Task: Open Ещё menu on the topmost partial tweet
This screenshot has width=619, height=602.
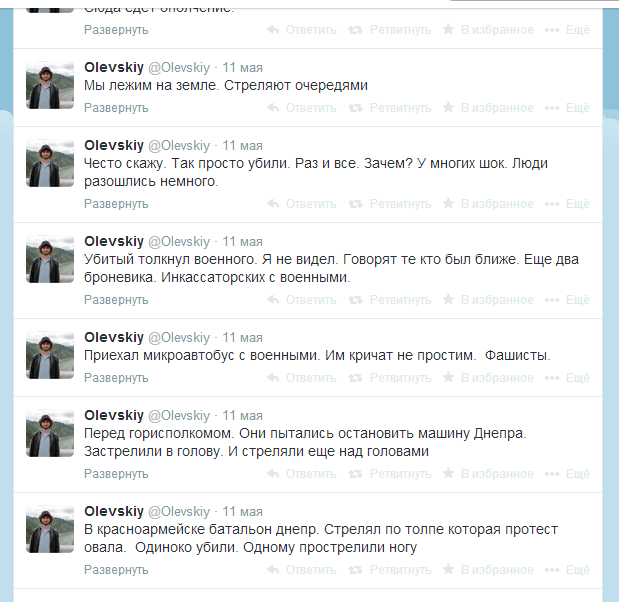Action: (567, 30)
